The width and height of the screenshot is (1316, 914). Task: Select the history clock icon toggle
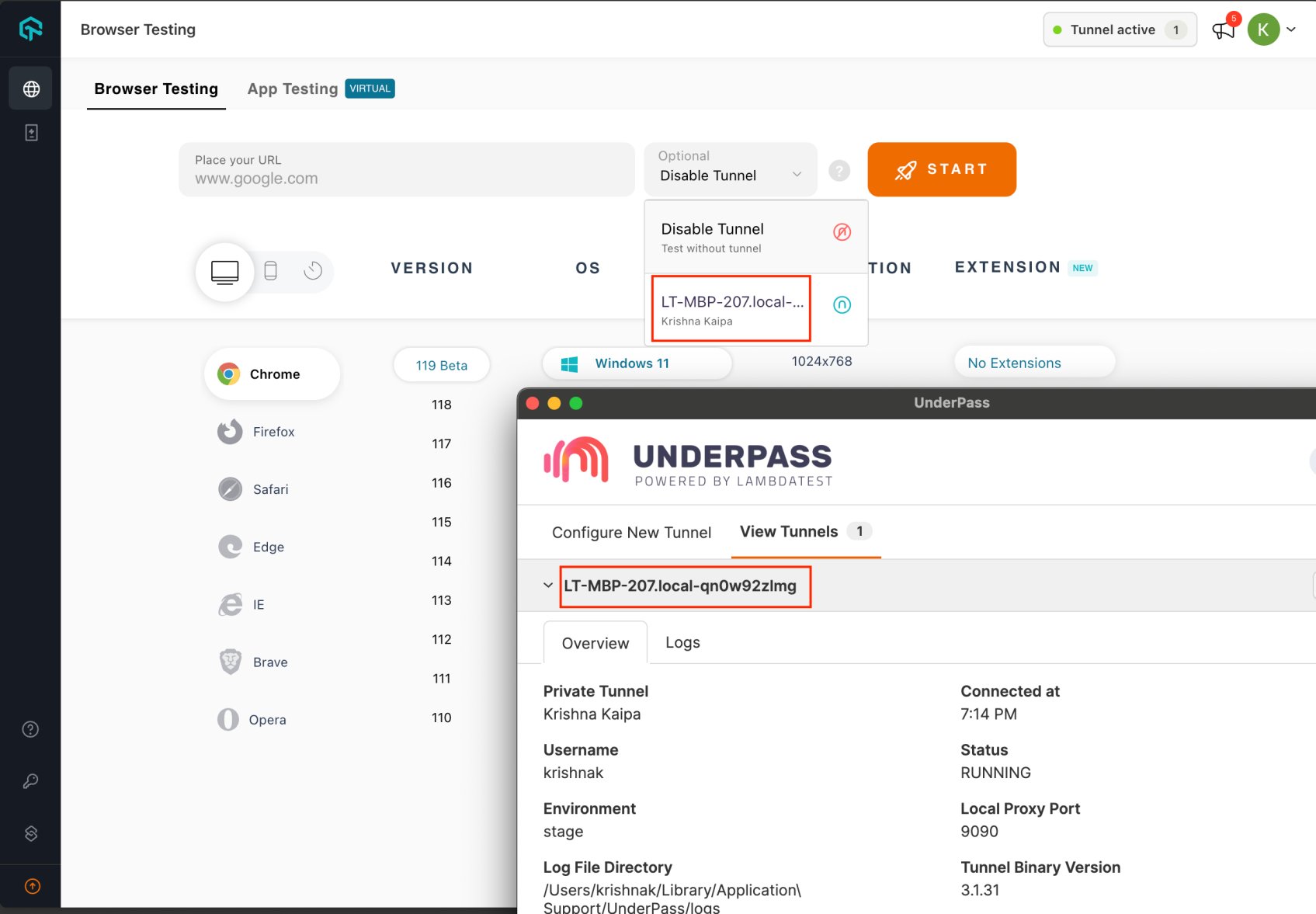pyautogui.click(x=313, y=271)
